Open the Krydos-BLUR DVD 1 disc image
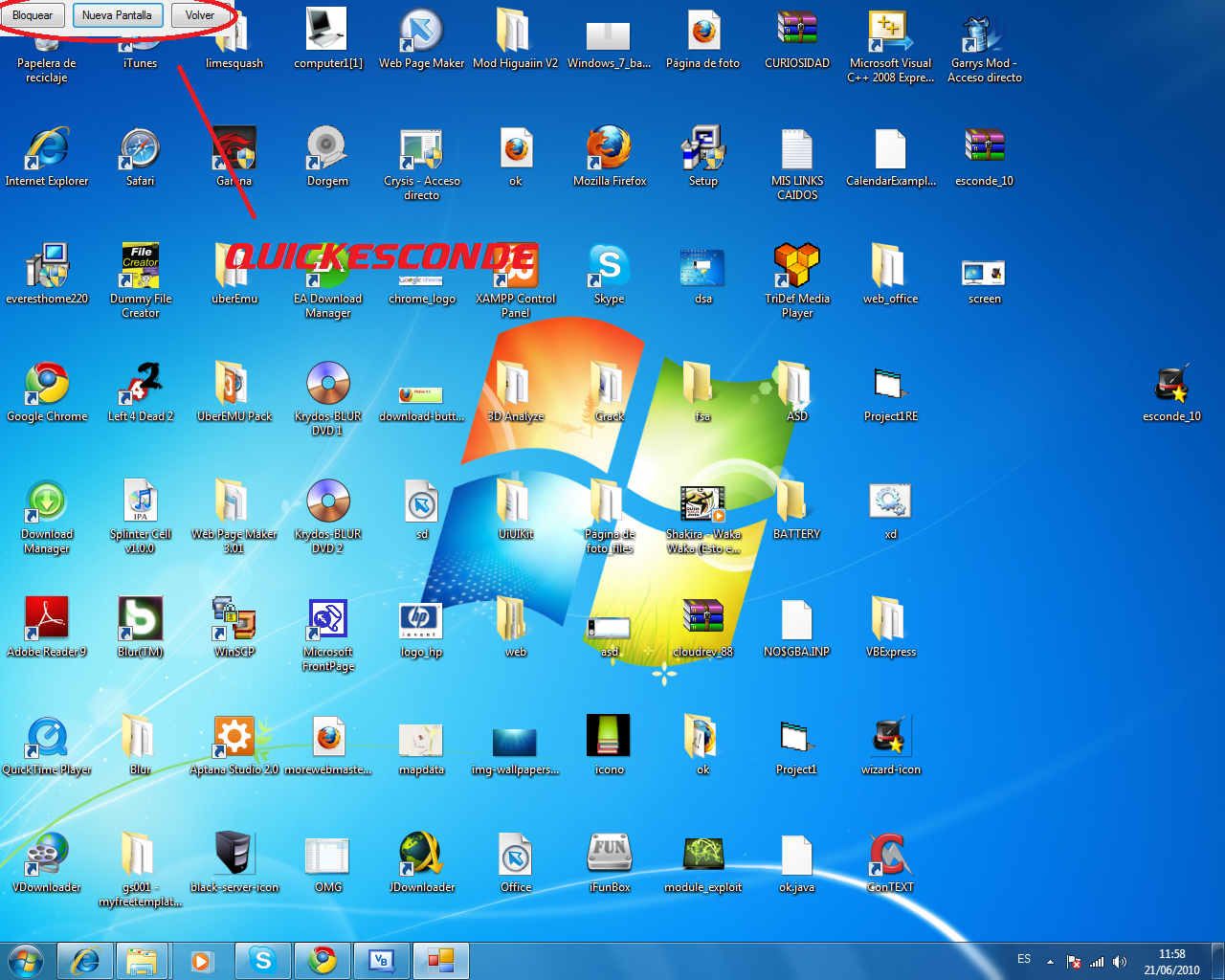The width and height of the screenshot is (1225, 980). click(328, 400)
